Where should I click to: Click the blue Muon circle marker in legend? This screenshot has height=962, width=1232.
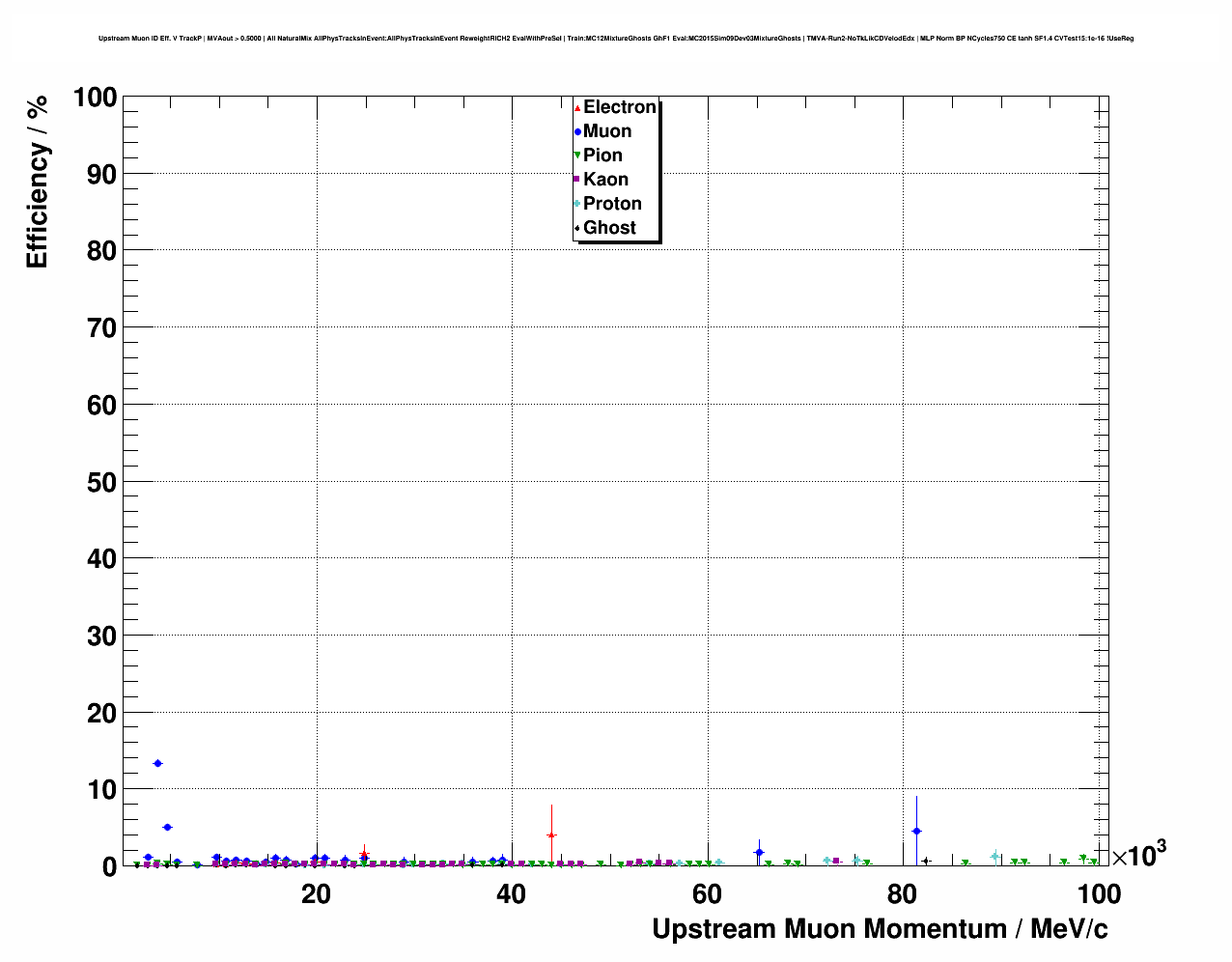coord(577,131)
